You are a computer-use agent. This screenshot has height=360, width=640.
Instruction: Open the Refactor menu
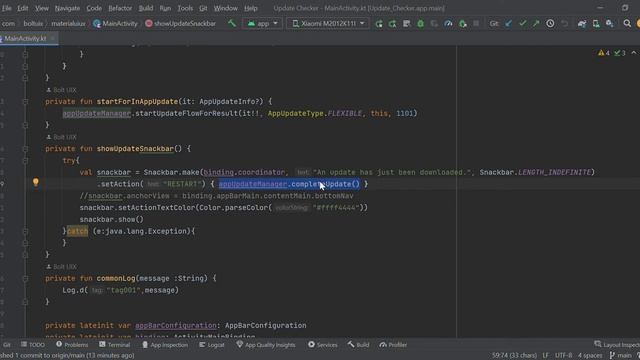(x=120, y=8)
